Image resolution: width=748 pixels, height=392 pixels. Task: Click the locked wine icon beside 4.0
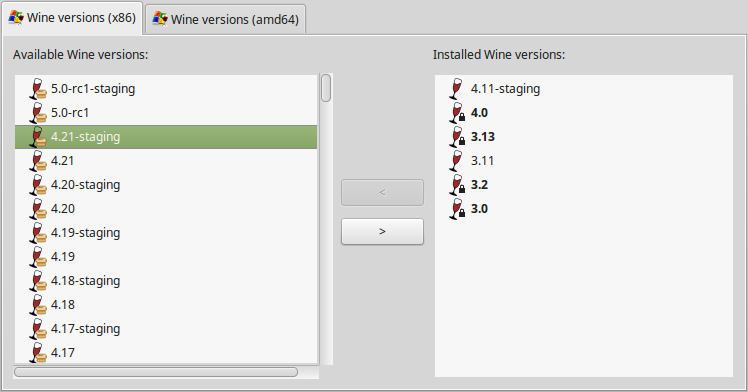point(457,113)
